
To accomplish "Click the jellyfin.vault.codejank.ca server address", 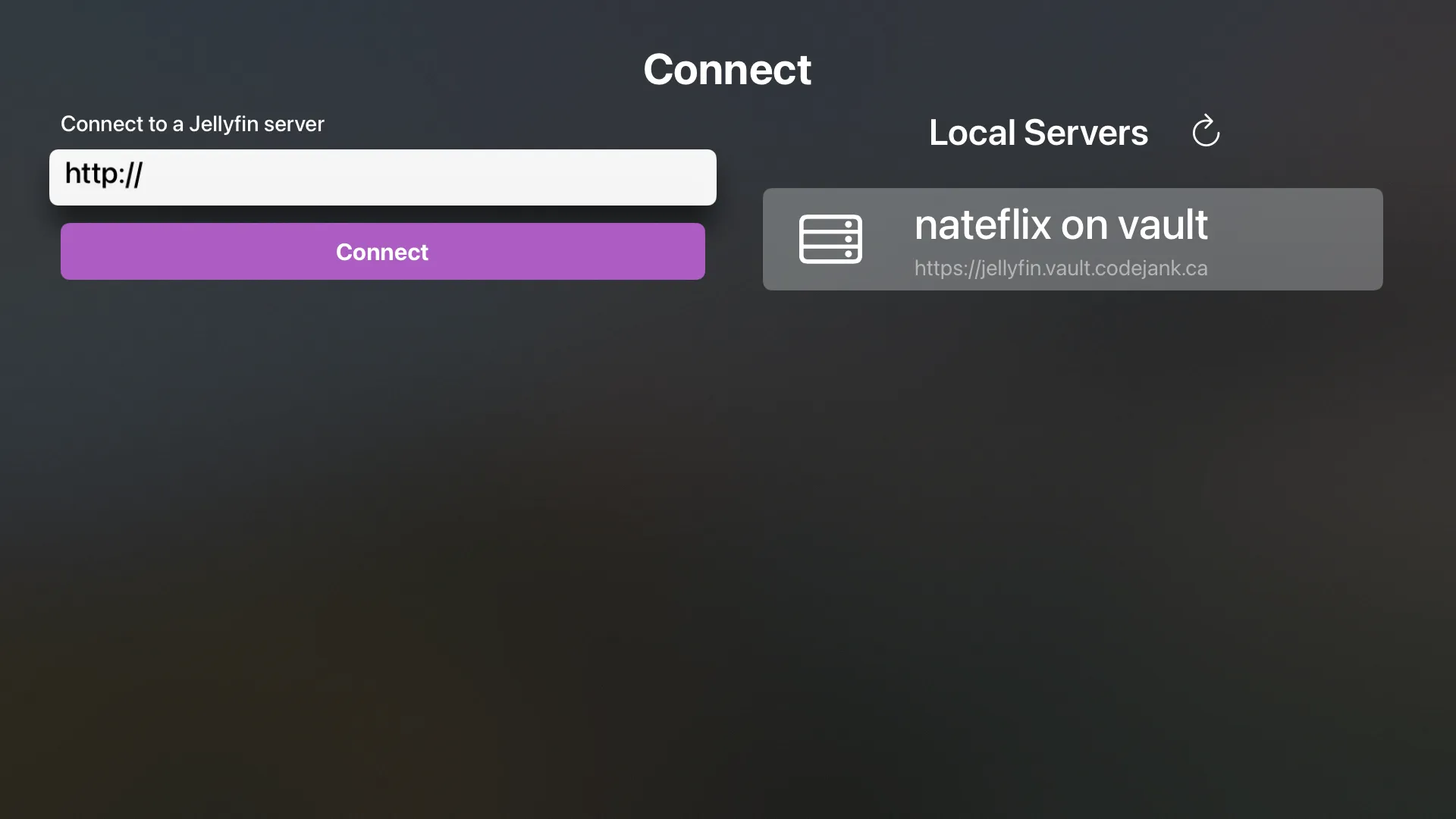I will pyautogui.click(x=1061, y=268).
